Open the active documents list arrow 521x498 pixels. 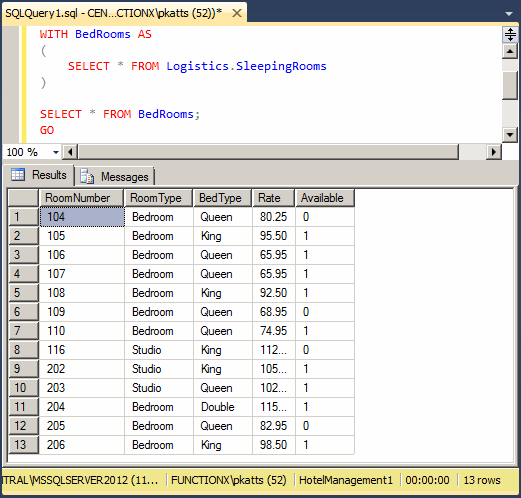click(x=509, y=14)
